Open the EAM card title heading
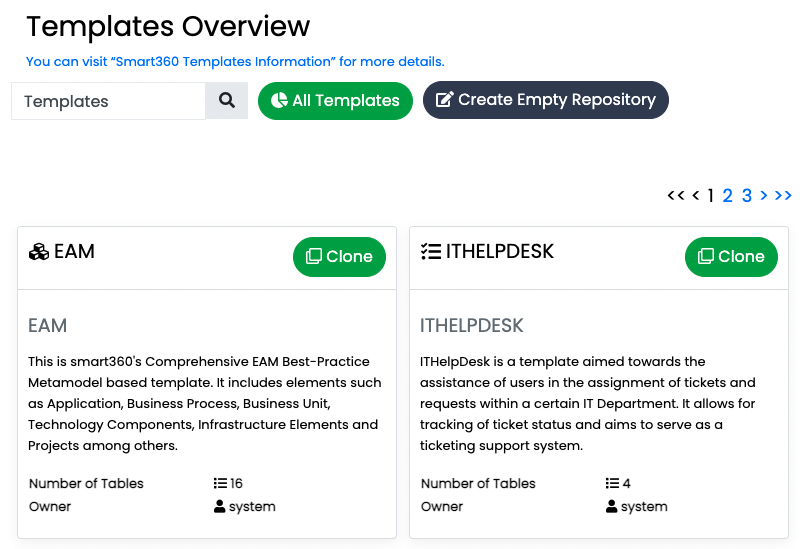This screenshot has height=549, width=811. click(x=74, y=251)
